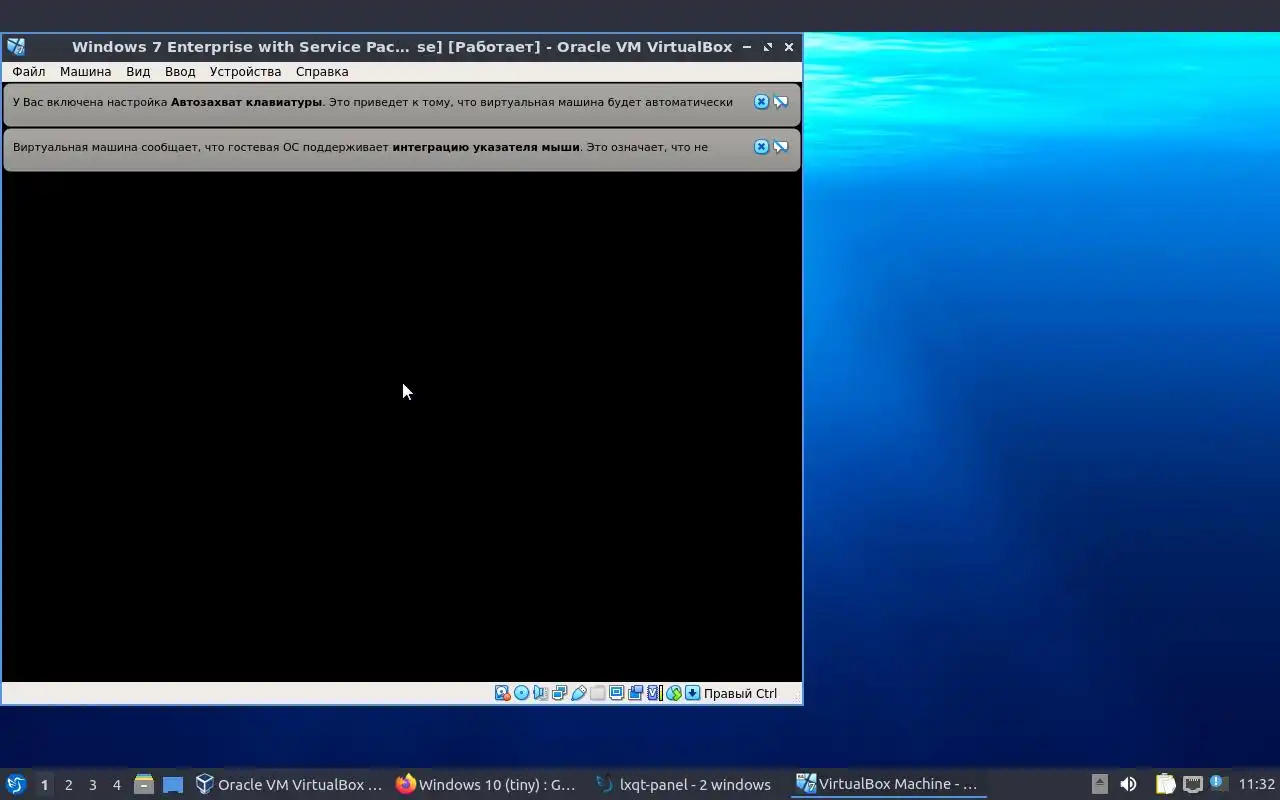Click the 11:32 clock in panel

tap(1256, 785)
